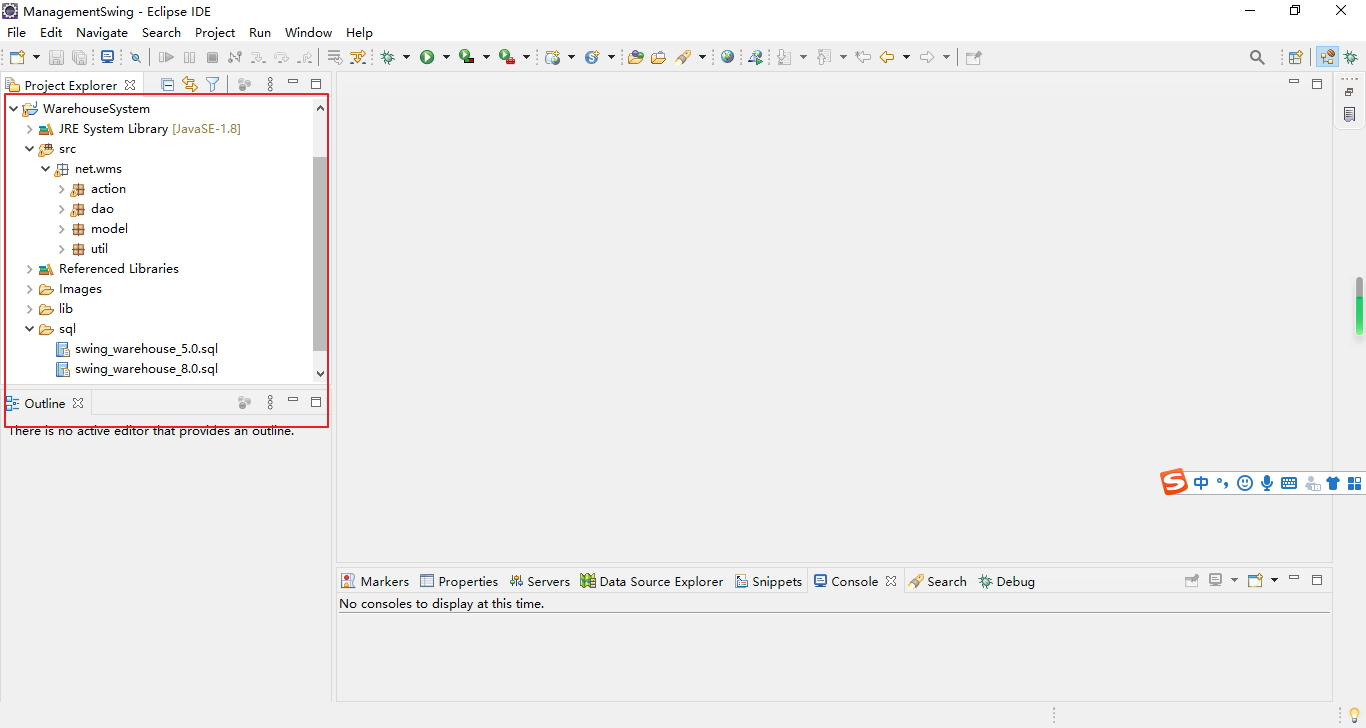The width and height of the screenshot is (1366, 728).
Task: Click the Open Web Browser globe icon
Action: pos(727,58)
